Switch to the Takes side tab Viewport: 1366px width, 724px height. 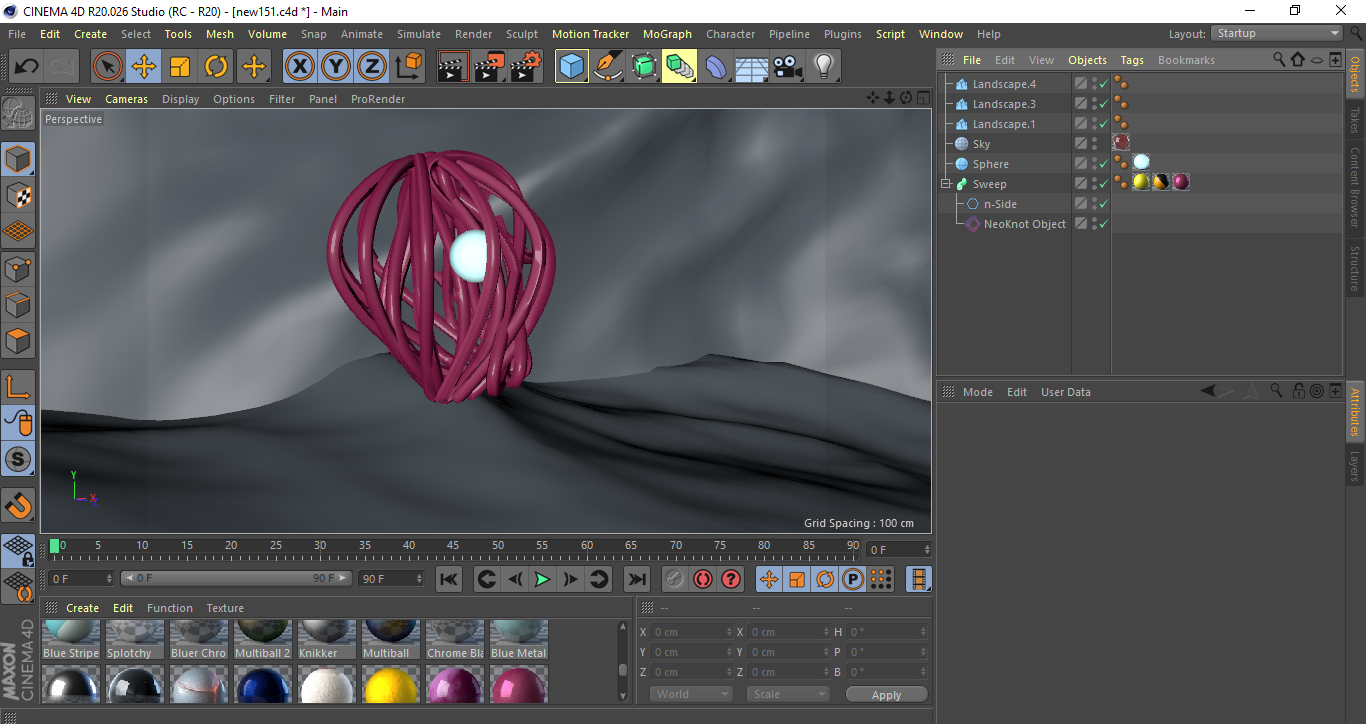[x=1355, y=120]
